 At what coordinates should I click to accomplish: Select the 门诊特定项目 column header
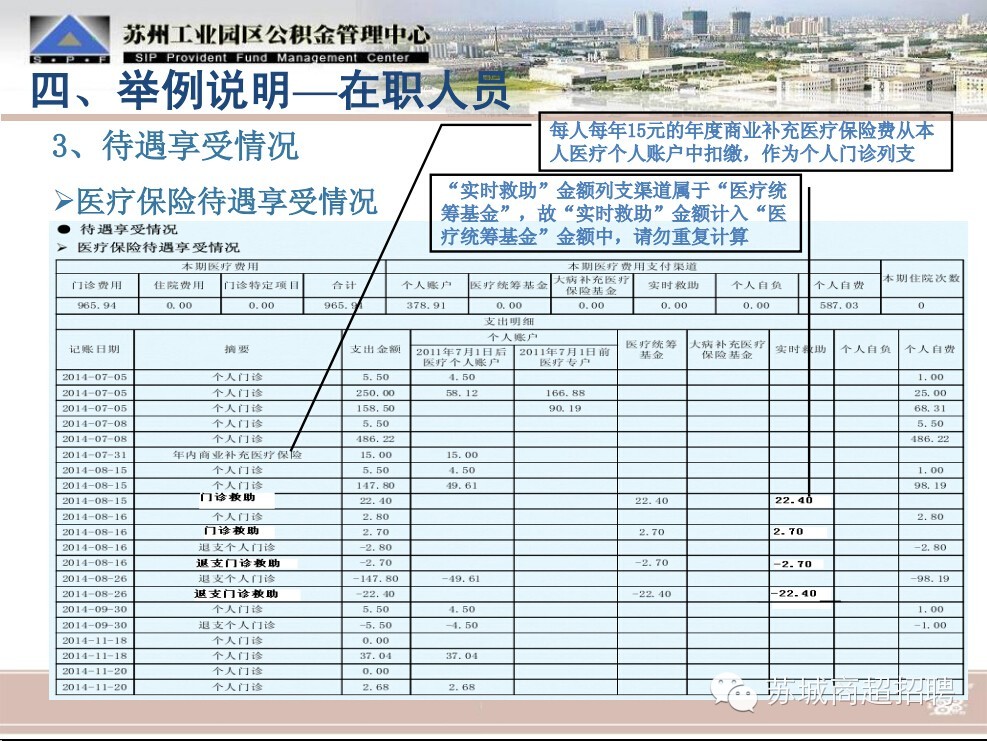point(261,285)
